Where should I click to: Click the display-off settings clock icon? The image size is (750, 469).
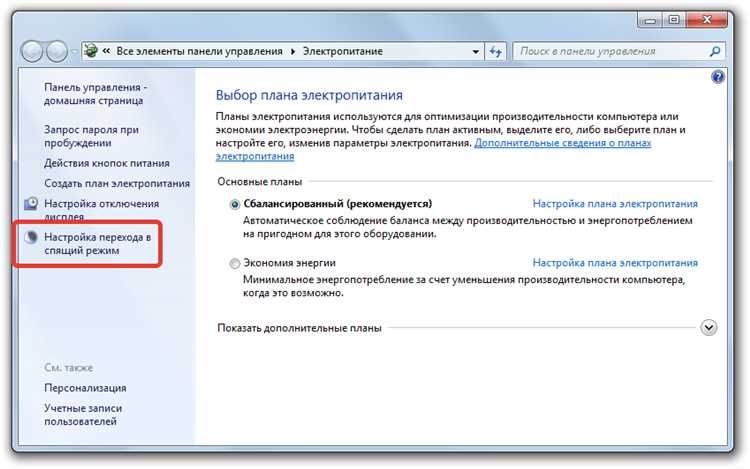(x=31, y=204)
